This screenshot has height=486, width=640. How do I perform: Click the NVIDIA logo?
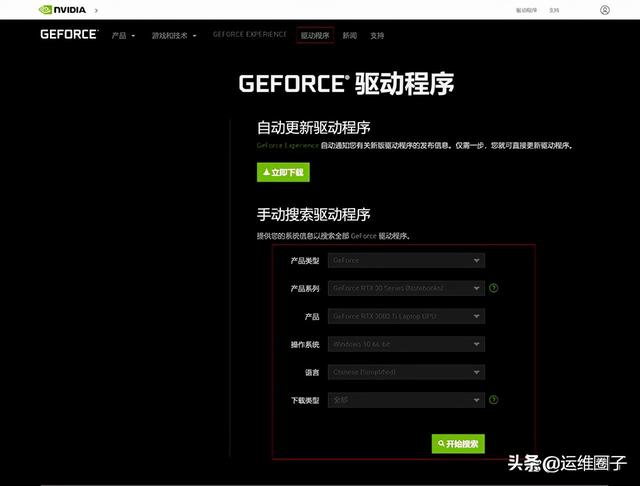coord(62,10)
